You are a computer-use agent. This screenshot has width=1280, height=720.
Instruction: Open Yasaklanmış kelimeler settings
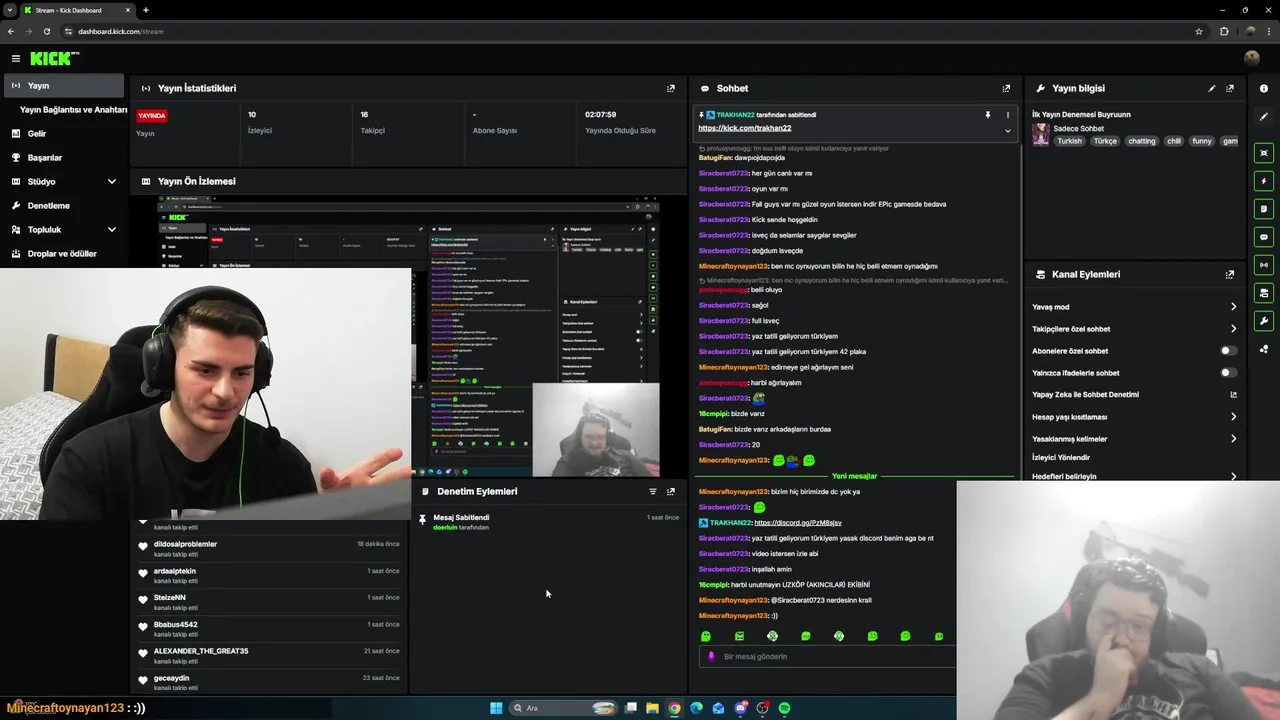pyautogui.click(x=1135, y=439)
